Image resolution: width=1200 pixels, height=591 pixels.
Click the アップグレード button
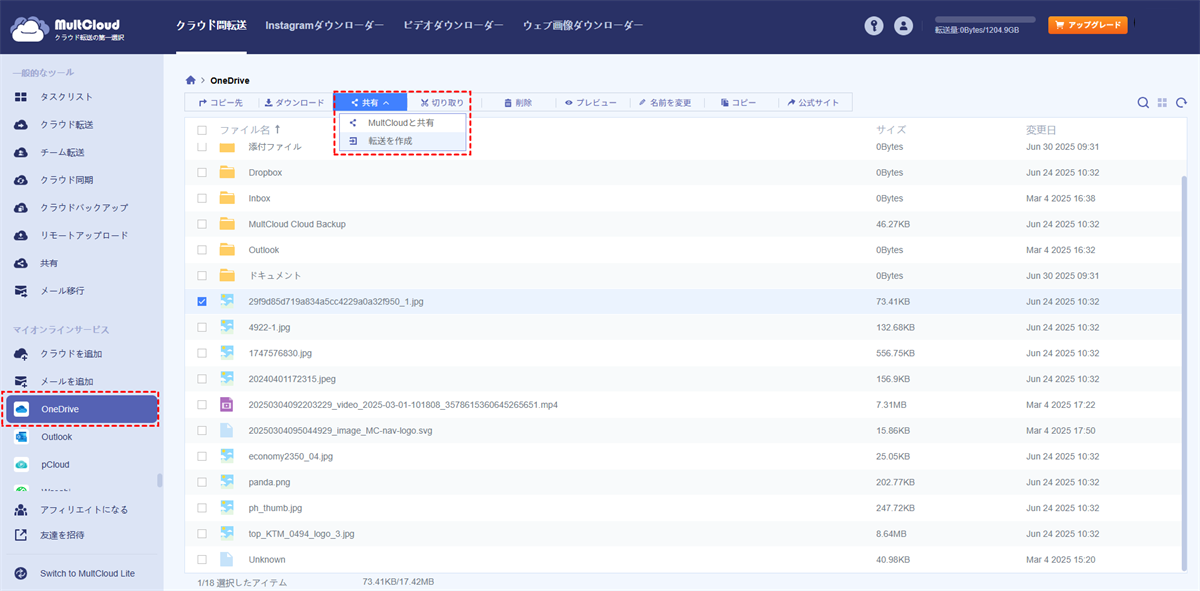[x=1087, y=25]
